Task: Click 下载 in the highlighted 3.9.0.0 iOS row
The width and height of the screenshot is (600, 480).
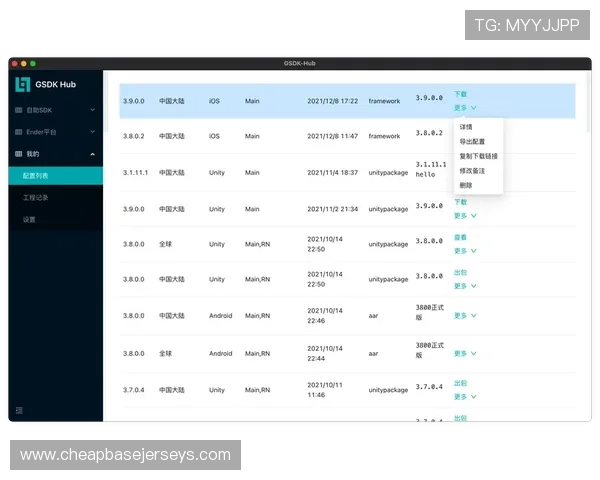Action: click(x=460, y=94)
